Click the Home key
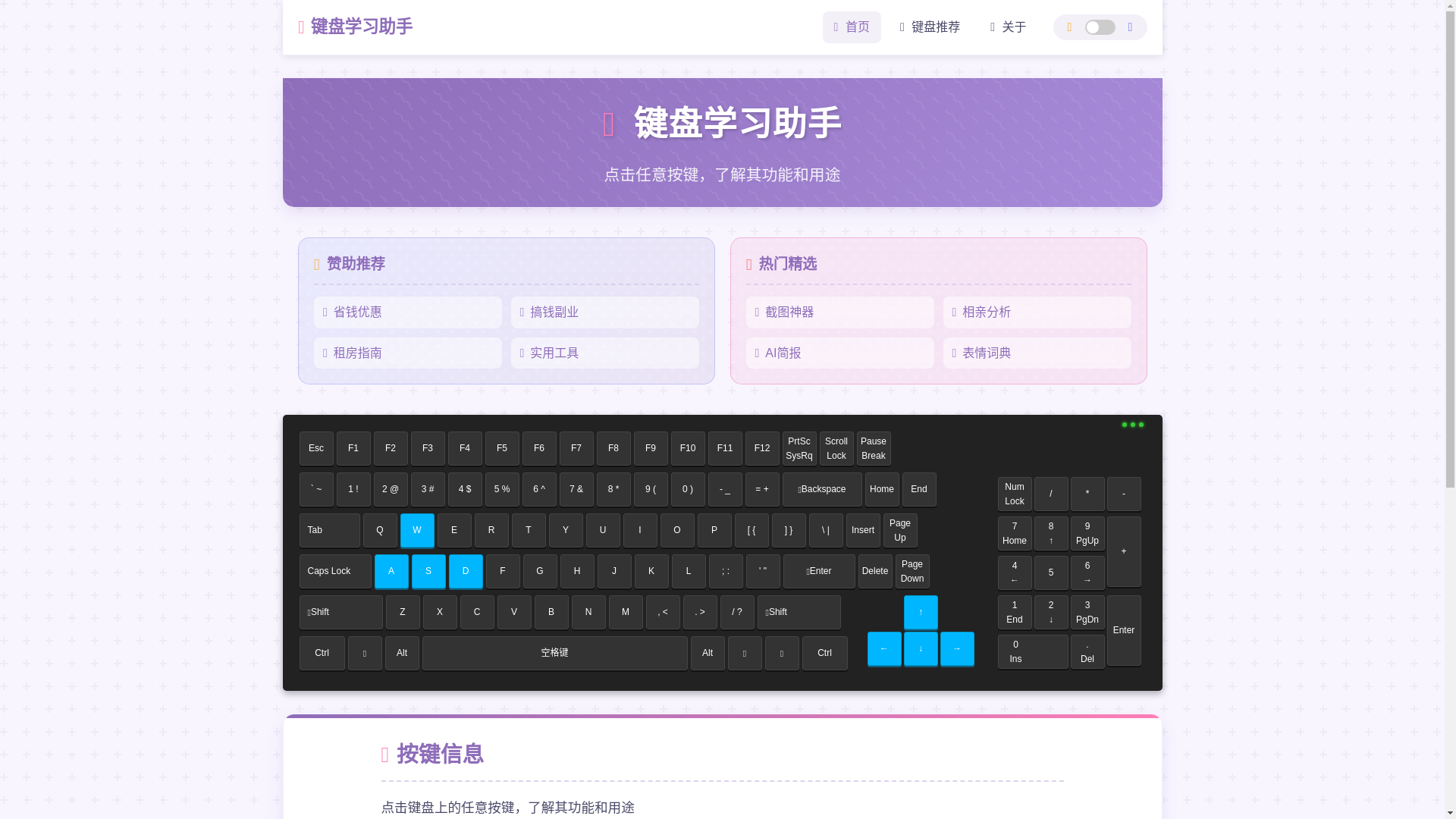The width and height of the screenshot is (1456, 819). (882, 489)
